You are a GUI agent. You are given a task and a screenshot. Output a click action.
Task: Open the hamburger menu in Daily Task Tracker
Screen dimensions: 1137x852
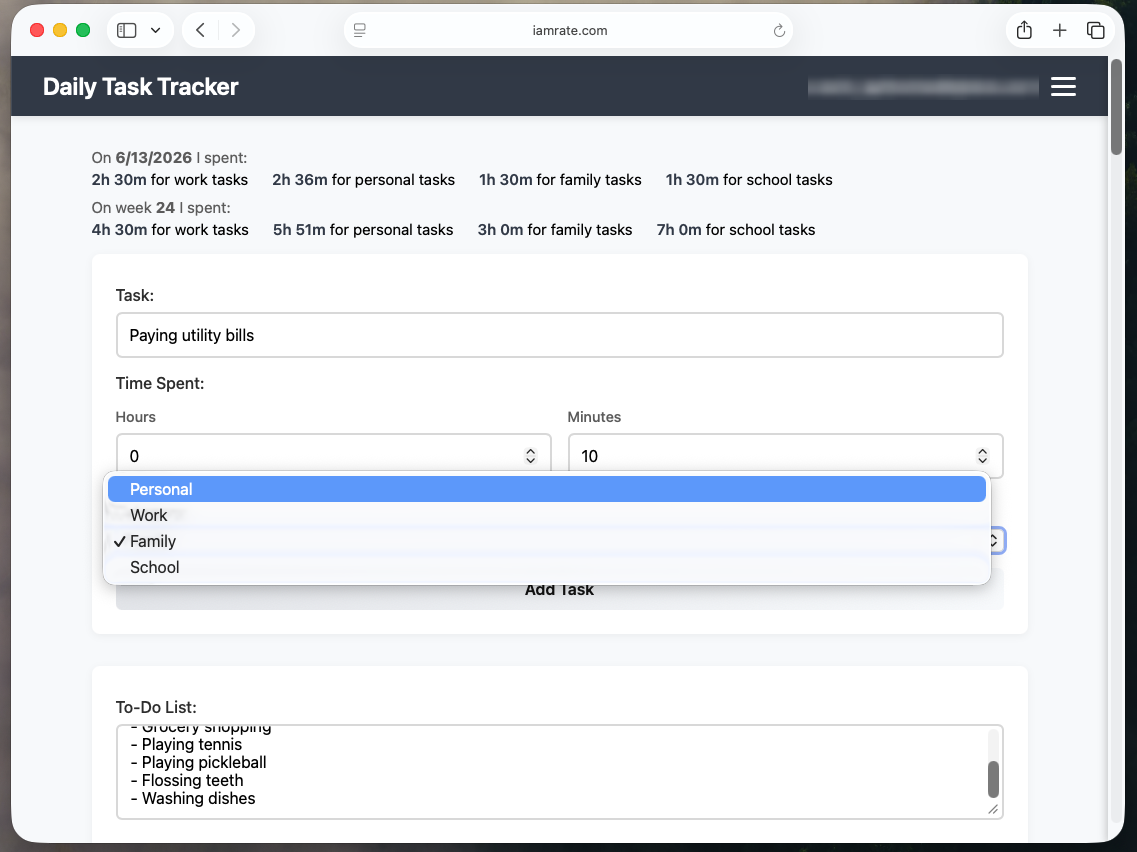pos(1063,86)
